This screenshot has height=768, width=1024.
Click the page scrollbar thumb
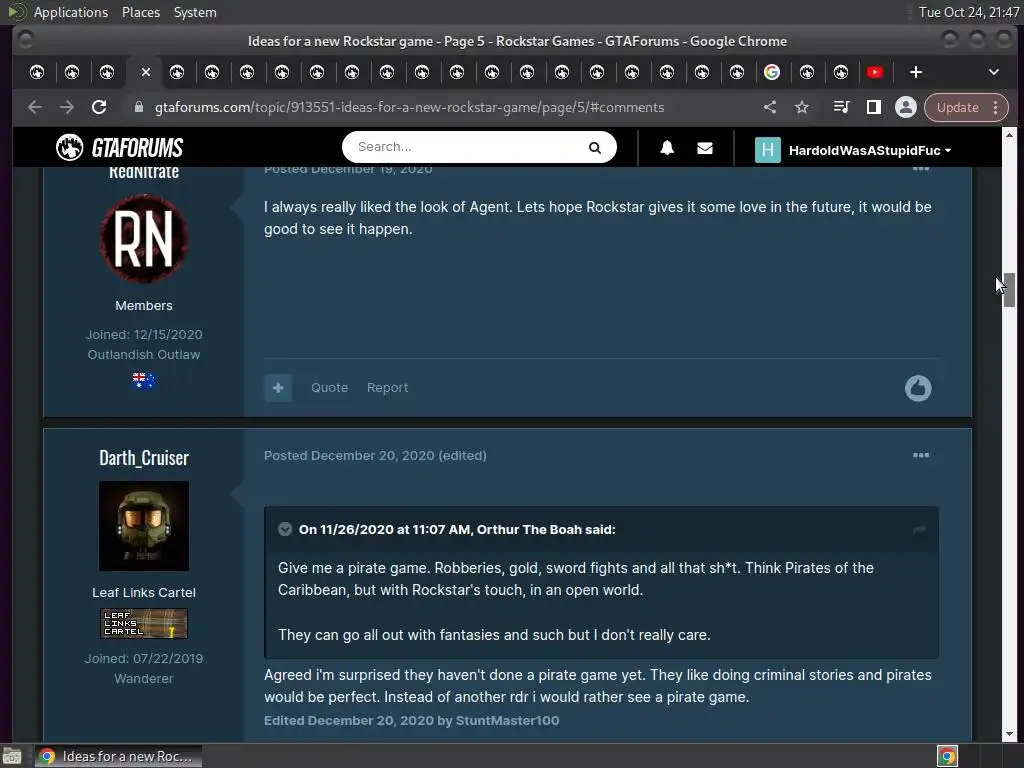click(x=1009, y=290)
